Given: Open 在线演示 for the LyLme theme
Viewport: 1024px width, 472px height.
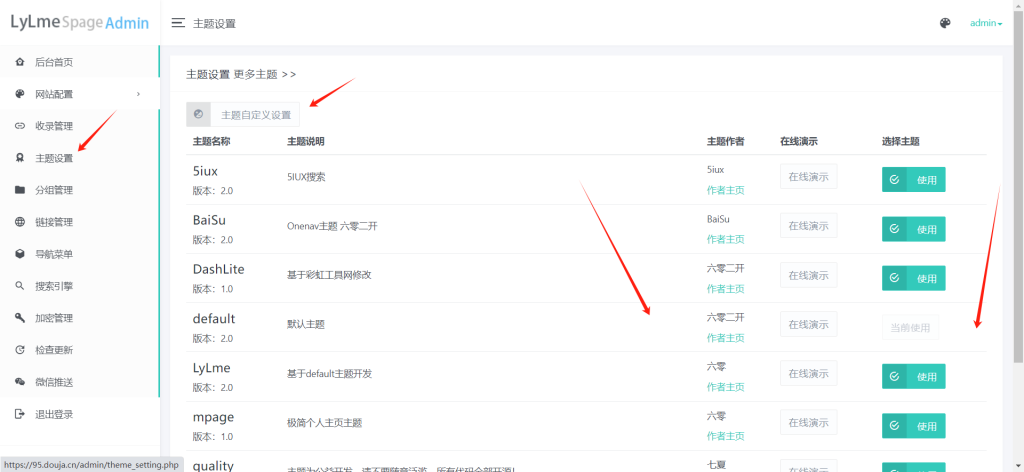Looking at the screenshot, I should [x=808, y=373].
